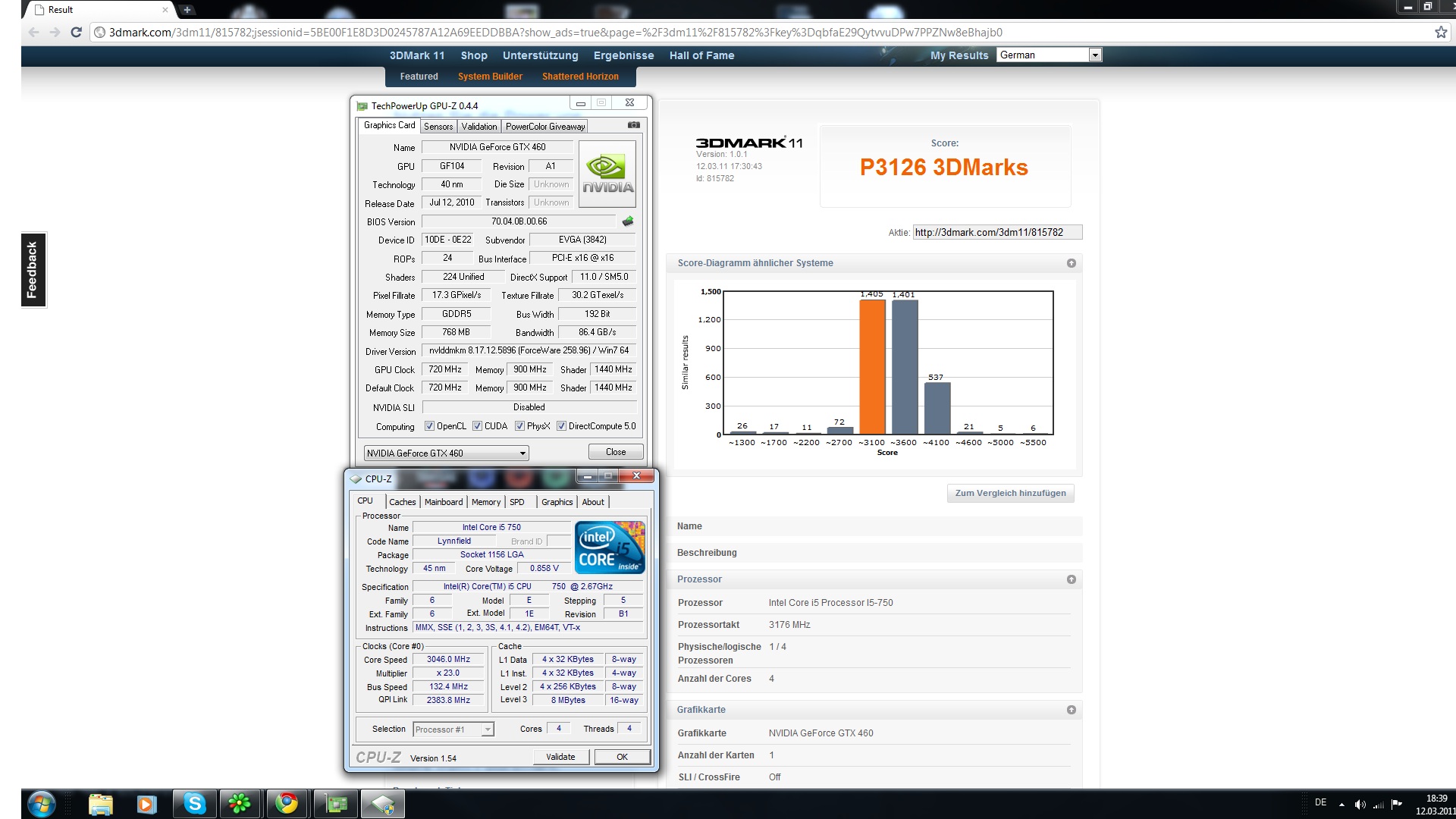The height and width of the screenshot is (819, 1456).
Task: Open the Windows Start menu orb
Action: click(41, 804)
